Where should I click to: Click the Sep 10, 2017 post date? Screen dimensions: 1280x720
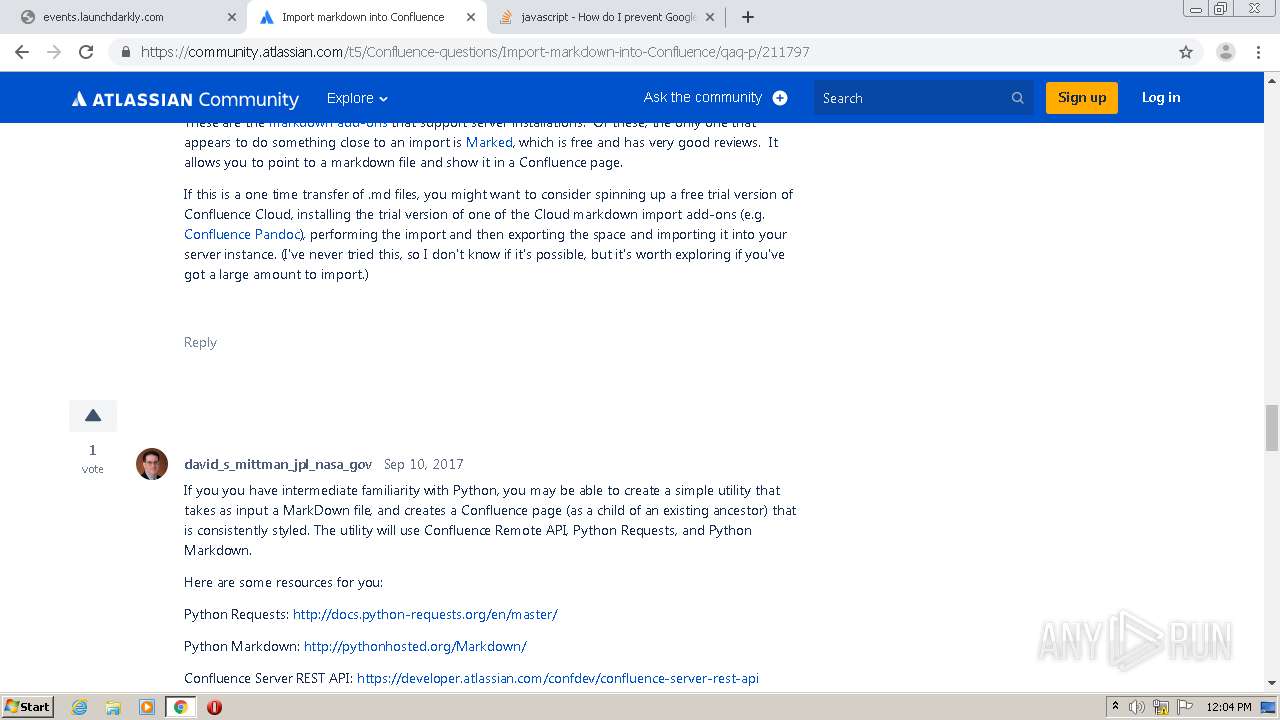[x=424, y=464]
